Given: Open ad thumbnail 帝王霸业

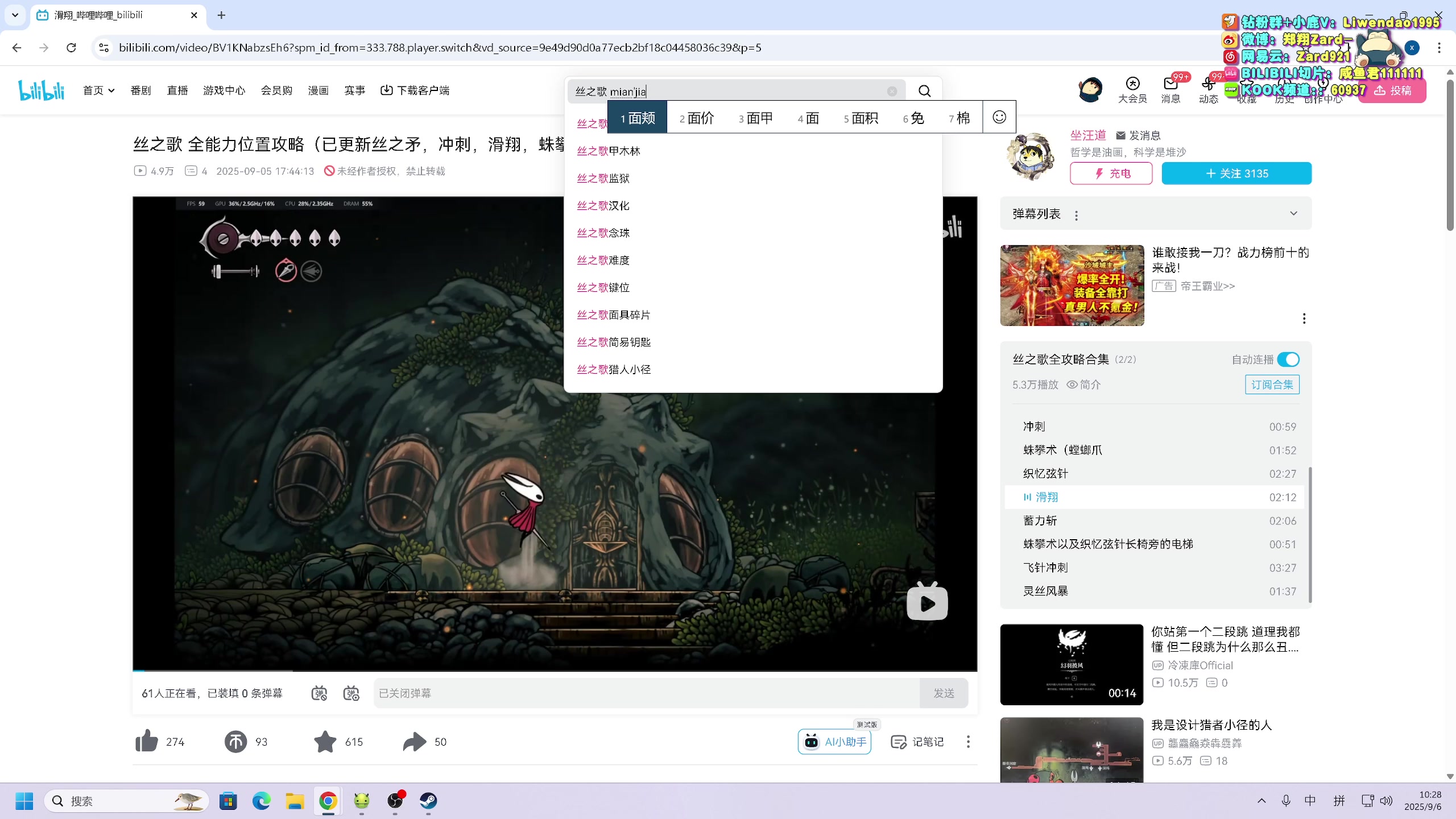Looking at the screenshot, I should pyautogui.click(x=1072, y=286).
